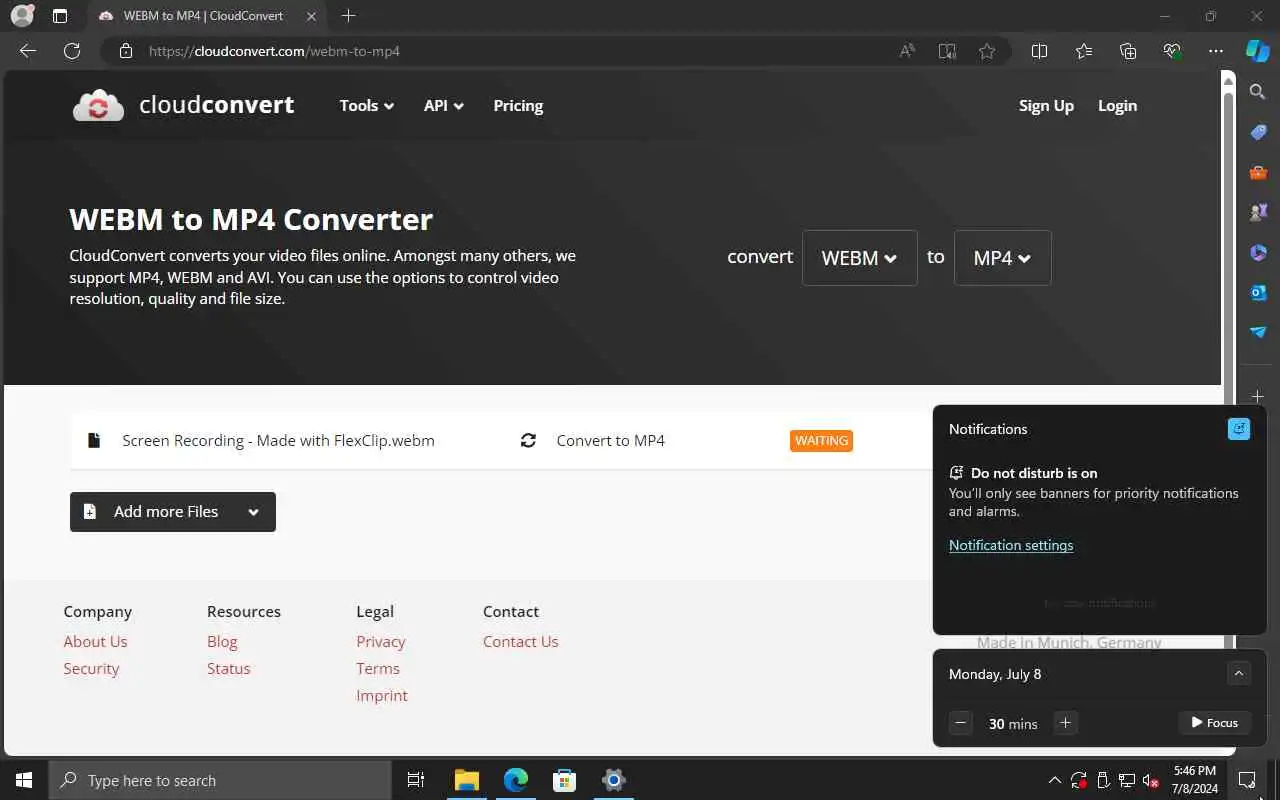1280x800 pixels.
Task: Click the convert arrows icon beside Convert to MP4
Action: point(528,440)
